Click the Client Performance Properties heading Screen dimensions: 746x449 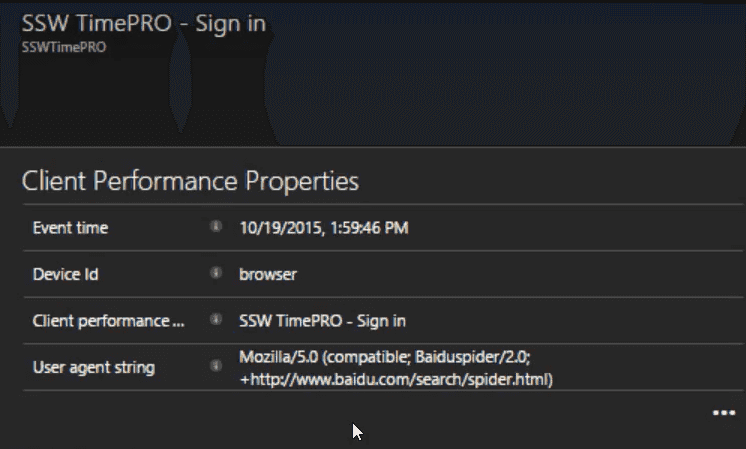190,181
